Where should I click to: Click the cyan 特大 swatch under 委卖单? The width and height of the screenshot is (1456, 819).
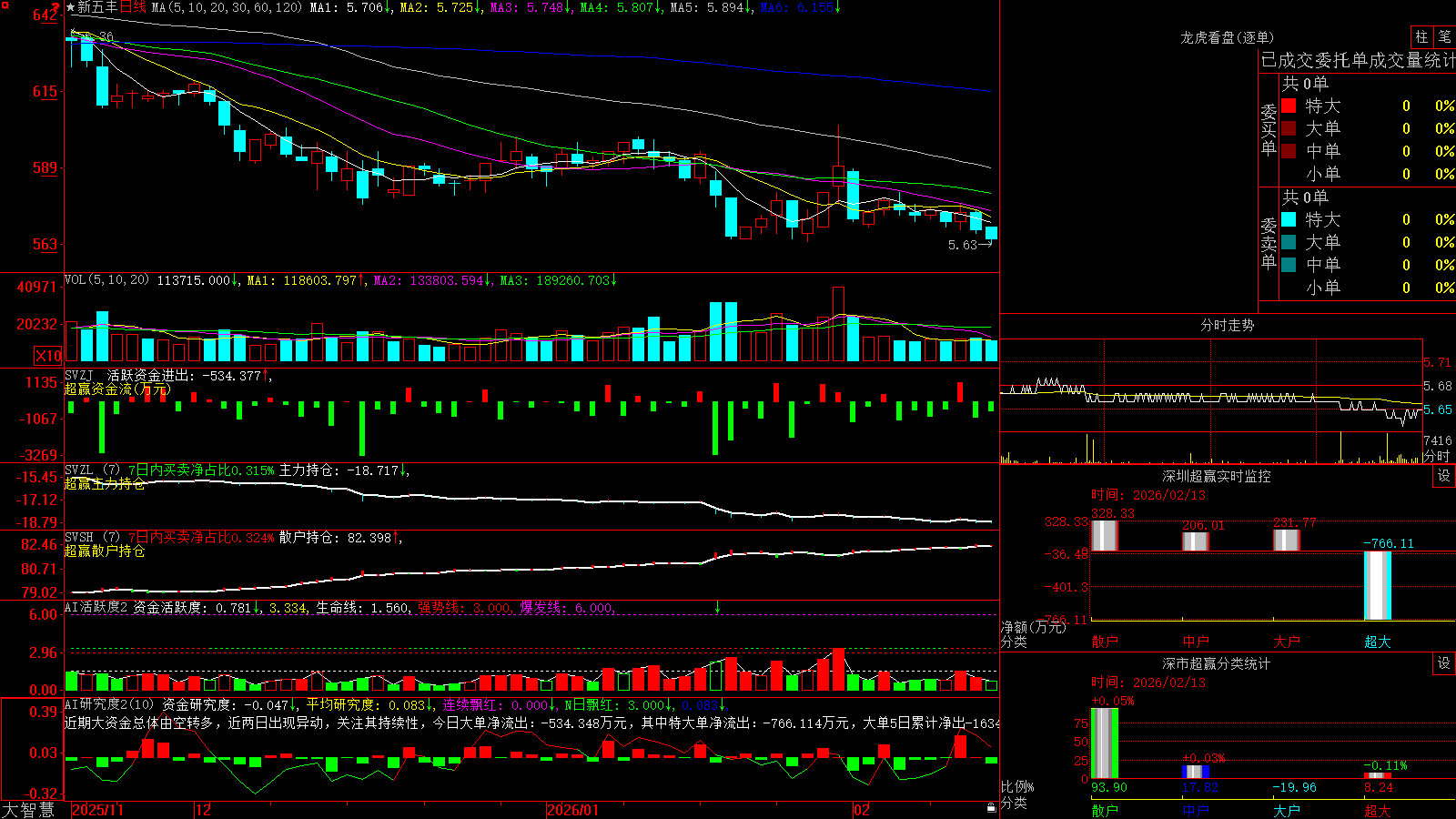pyautogui.click(x=1289, y=219)
